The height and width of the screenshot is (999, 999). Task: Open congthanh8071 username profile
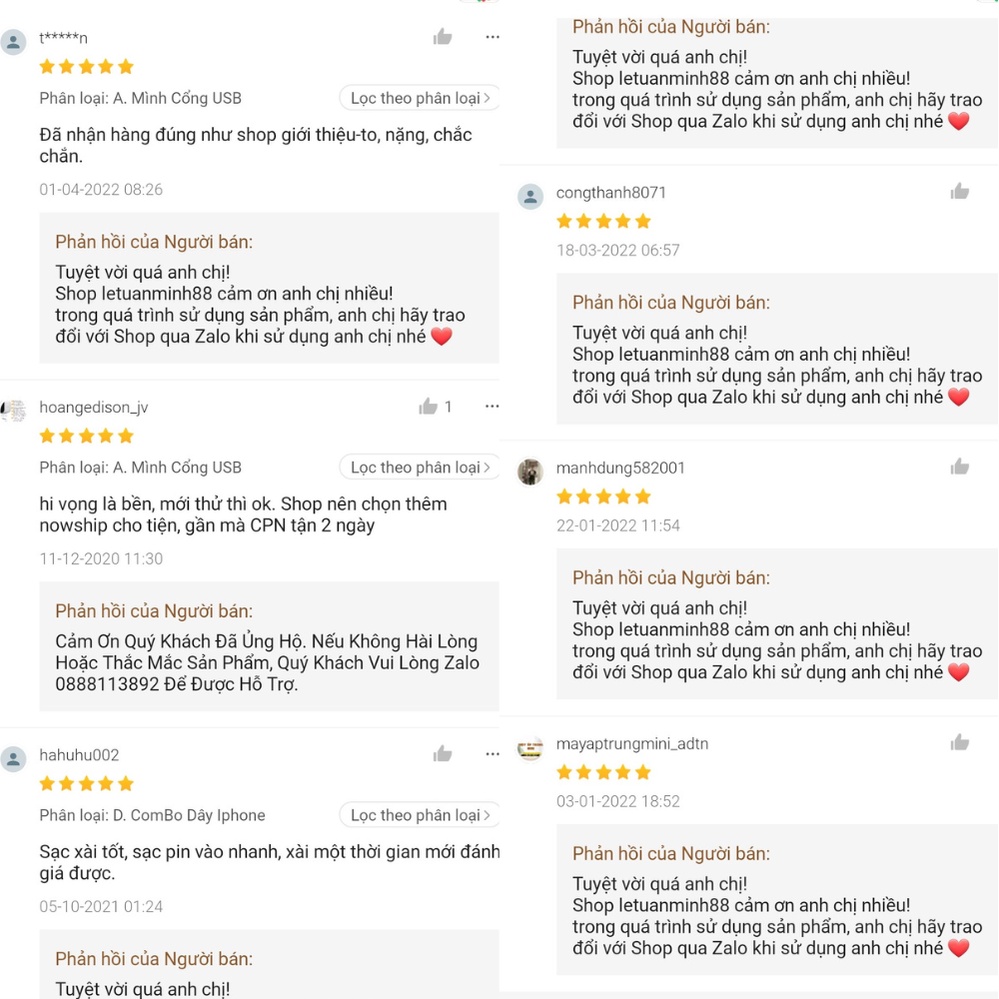611,192
